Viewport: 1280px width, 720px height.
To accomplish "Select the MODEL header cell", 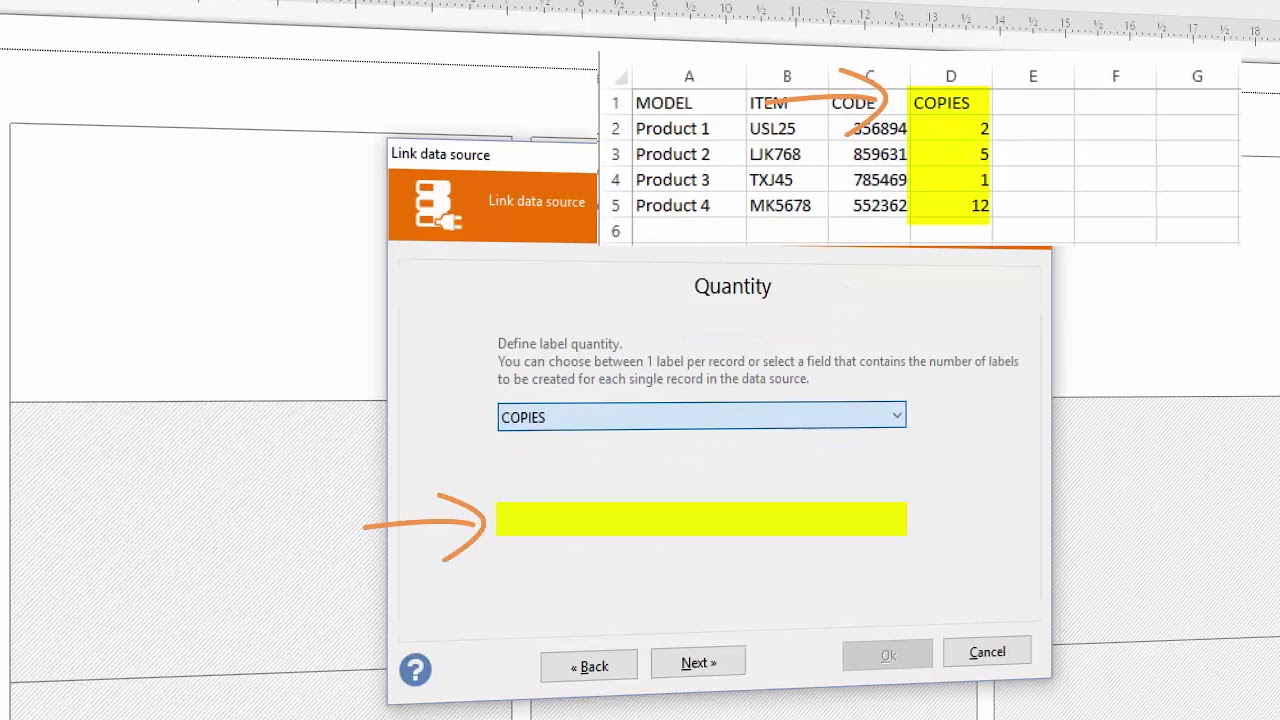I will [689, 103].
